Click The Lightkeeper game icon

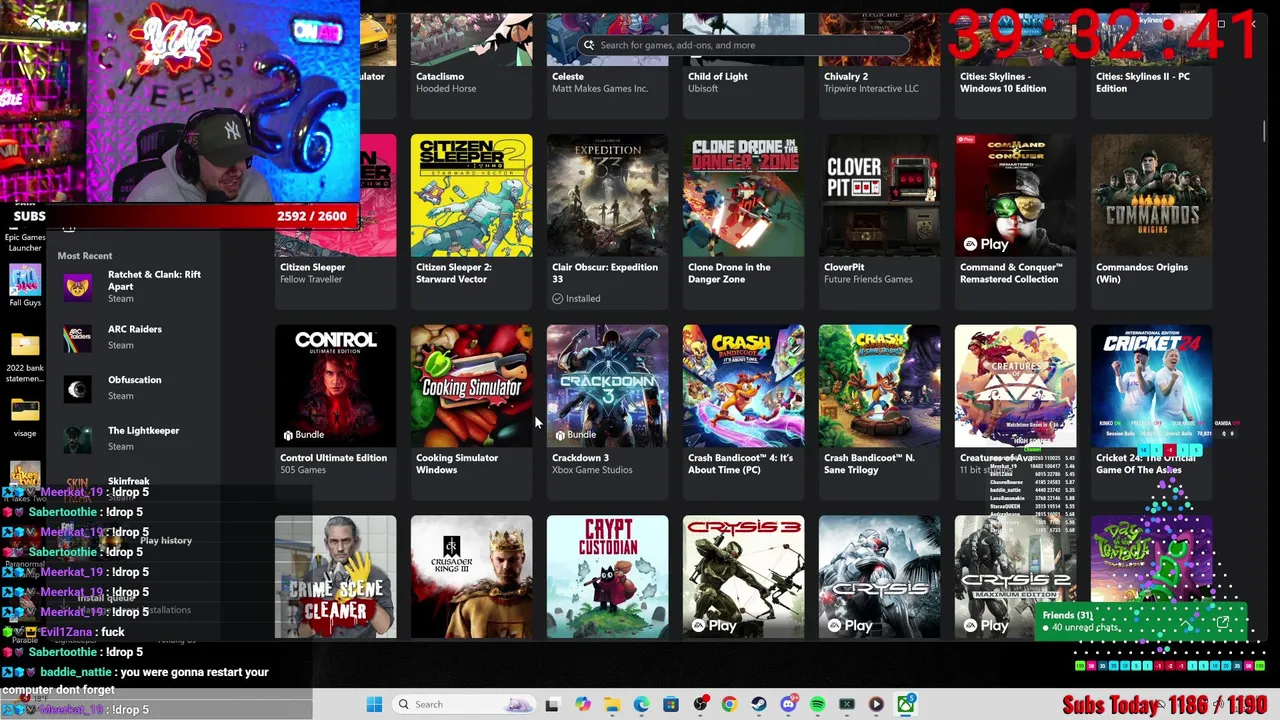pos(77,439)
